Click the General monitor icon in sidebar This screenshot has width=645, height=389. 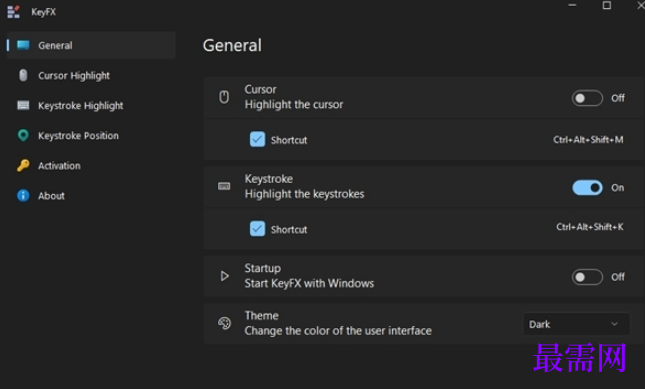[23, 45]
